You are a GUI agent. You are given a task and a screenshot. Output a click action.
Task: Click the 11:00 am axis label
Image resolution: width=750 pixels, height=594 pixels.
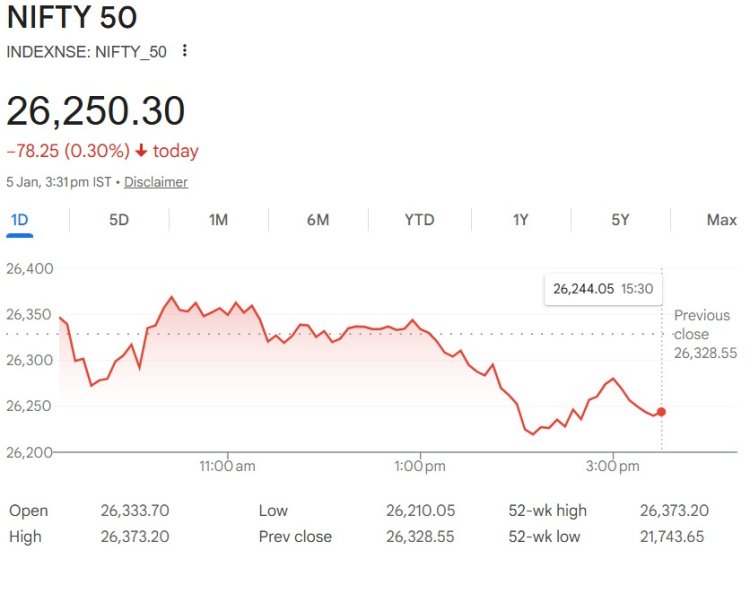tap(228, 466)
